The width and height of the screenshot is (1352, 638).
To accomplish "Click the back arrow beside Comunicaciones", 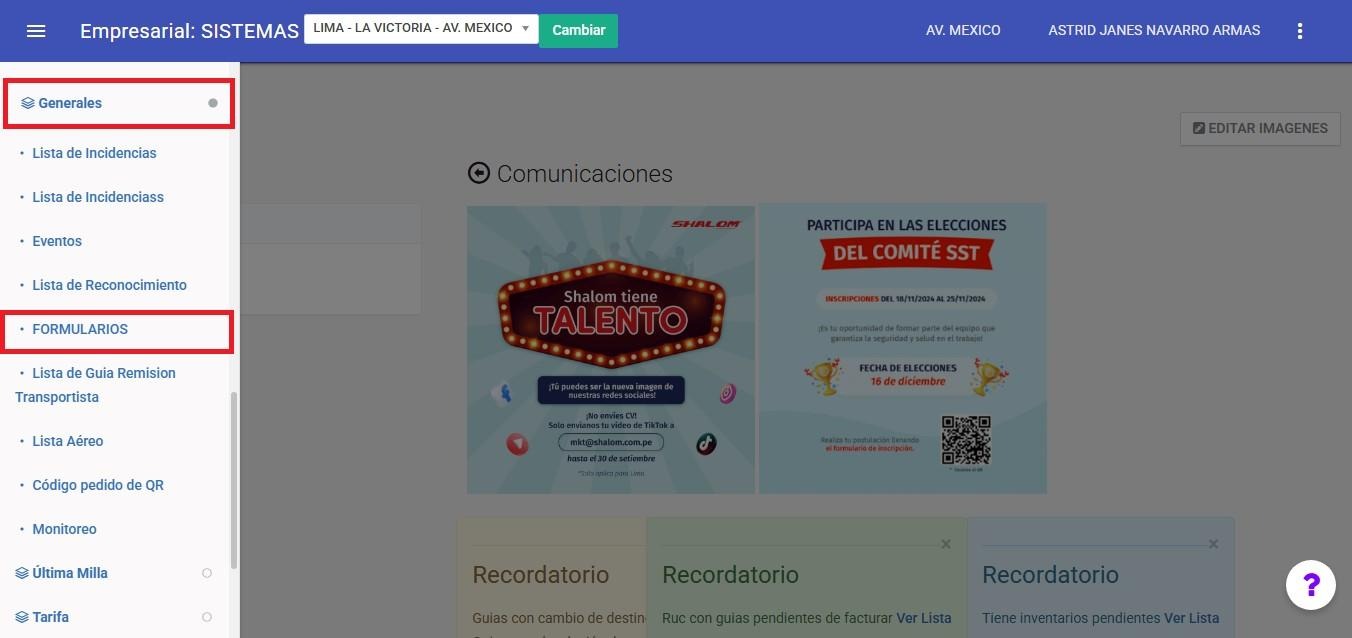I will click(x=479, y=174).
